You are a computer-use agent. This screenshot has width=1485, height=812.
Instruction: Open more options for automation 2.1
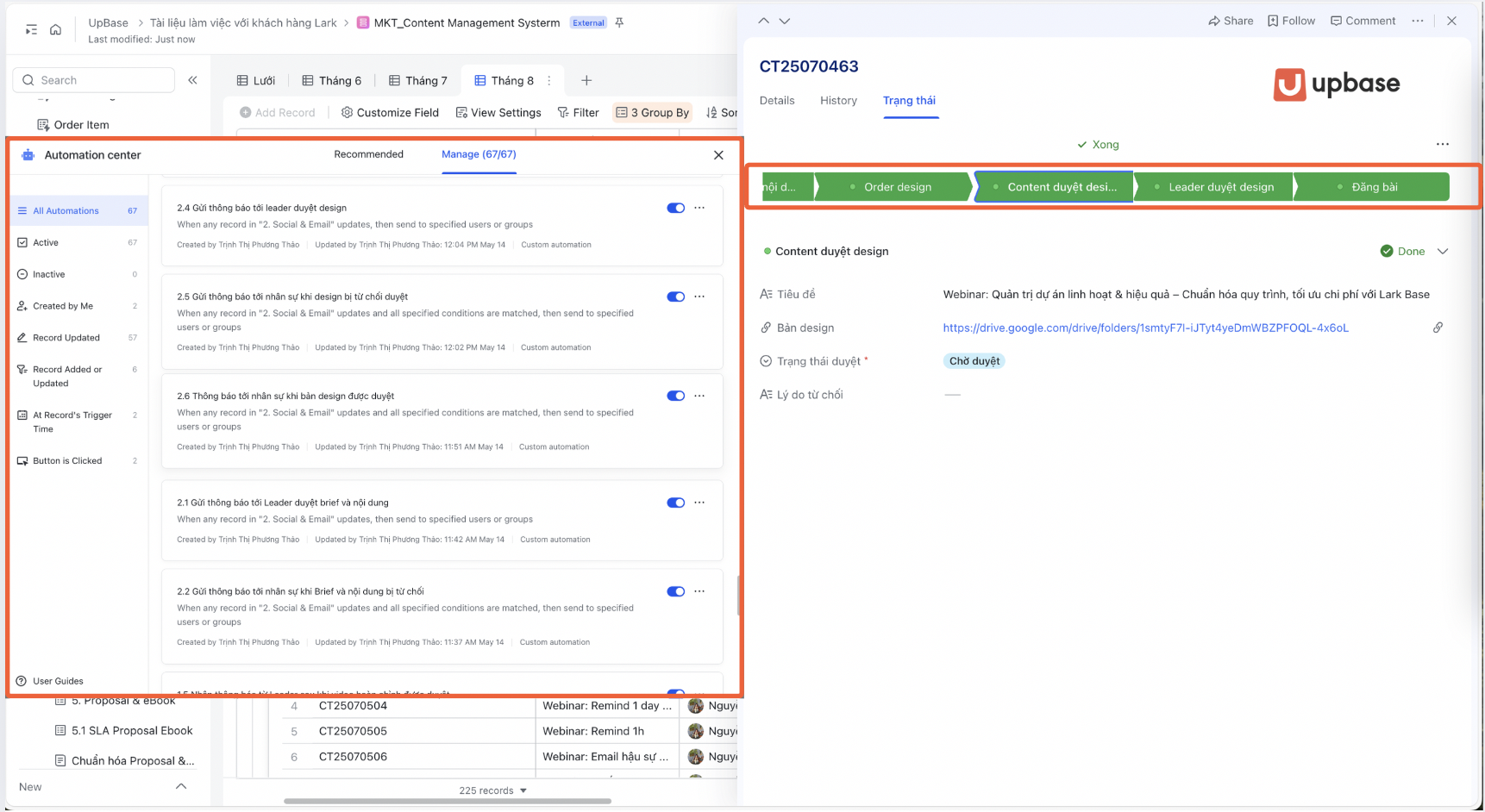(699, 503)
